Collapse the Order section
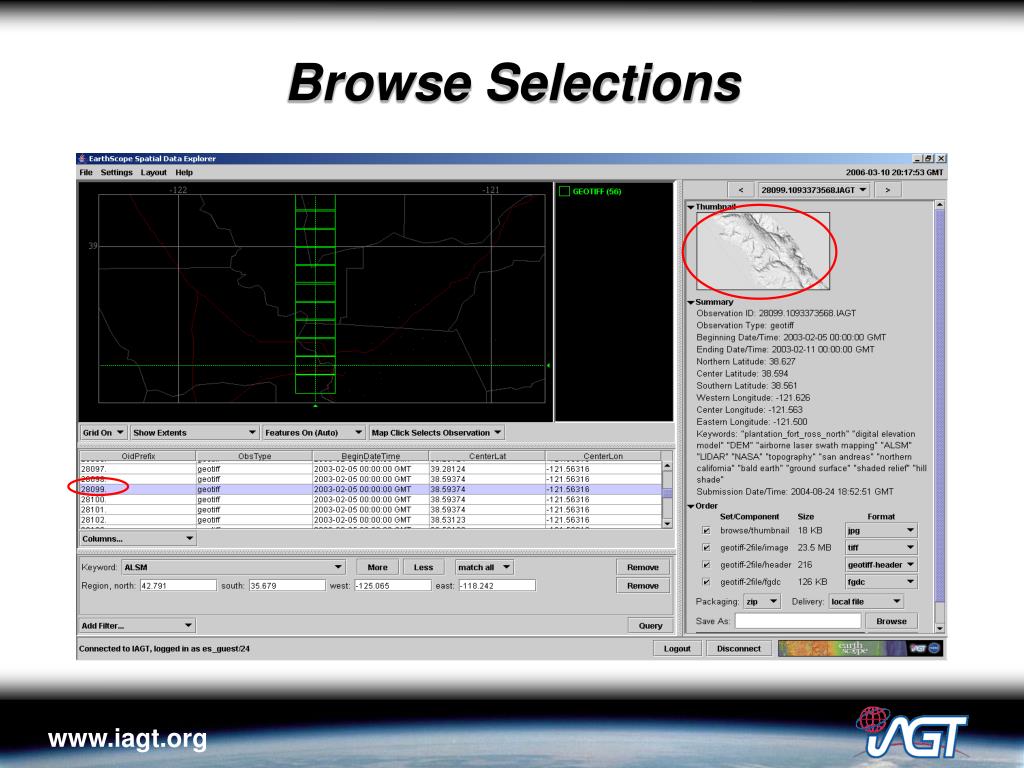Screen dimensions: 1024x768 click(x=691, y=506)
